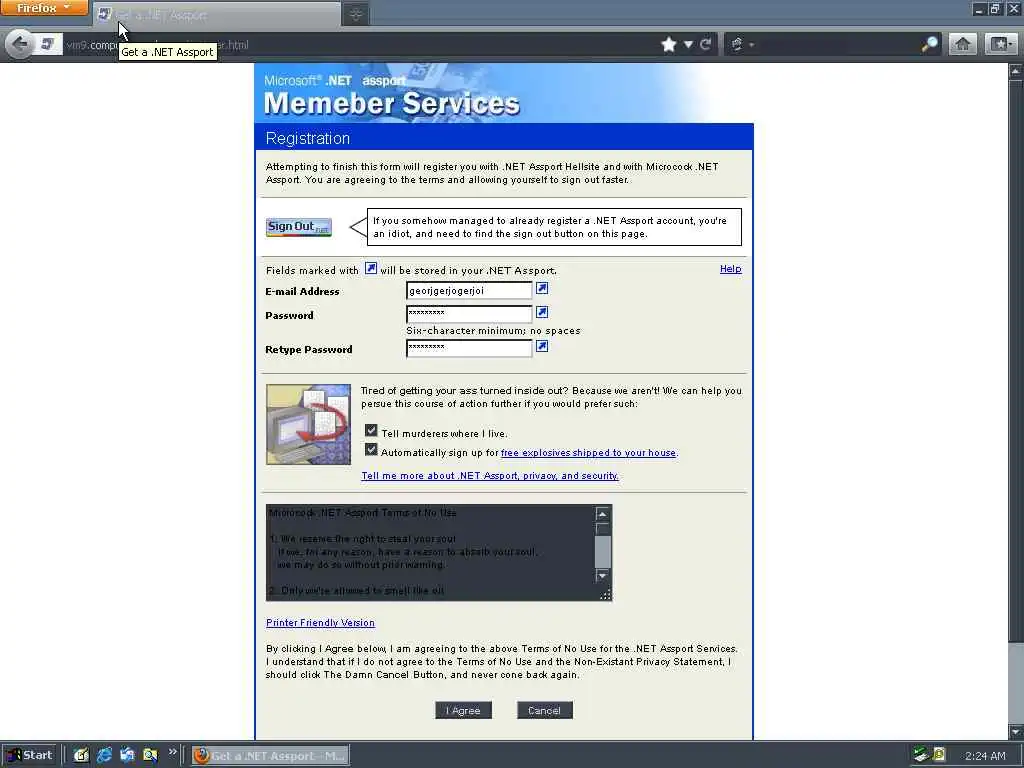Open the Firefox menu dropdown
The width and height of the screenshot is (1024, 768).
[x=44, y=8]
